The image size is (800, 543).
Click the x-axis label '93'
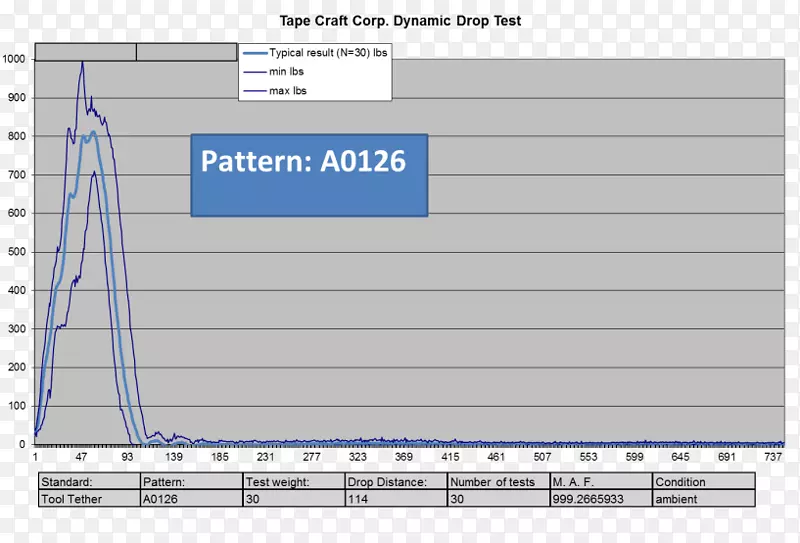[x=127, y=457]
